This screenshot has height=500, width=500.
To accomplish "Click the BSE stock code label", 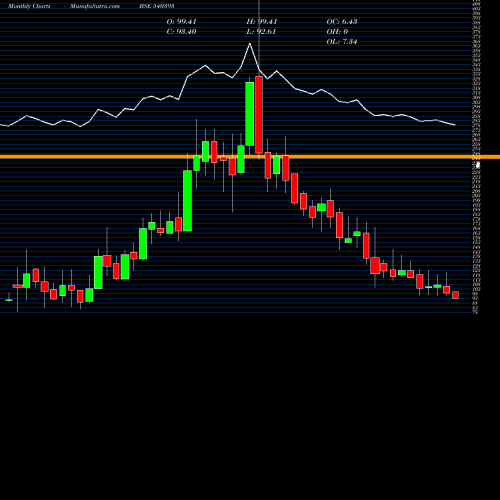I will (157, 6).
